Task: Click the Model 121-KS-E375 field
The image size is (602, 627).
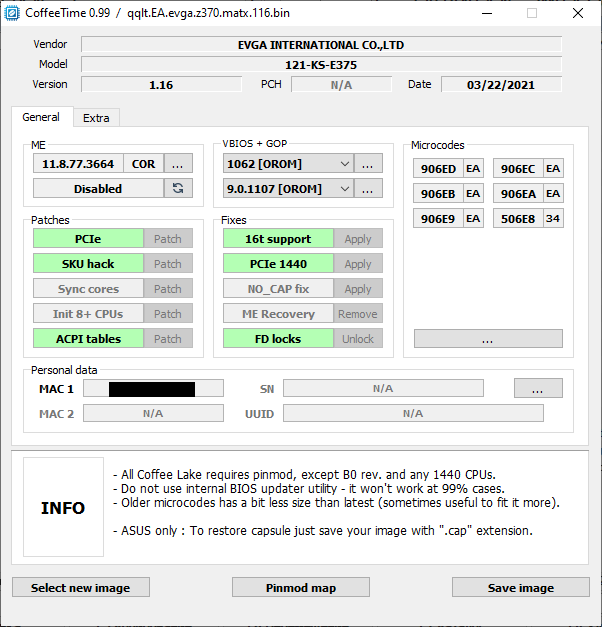Action: coord(321,64)
